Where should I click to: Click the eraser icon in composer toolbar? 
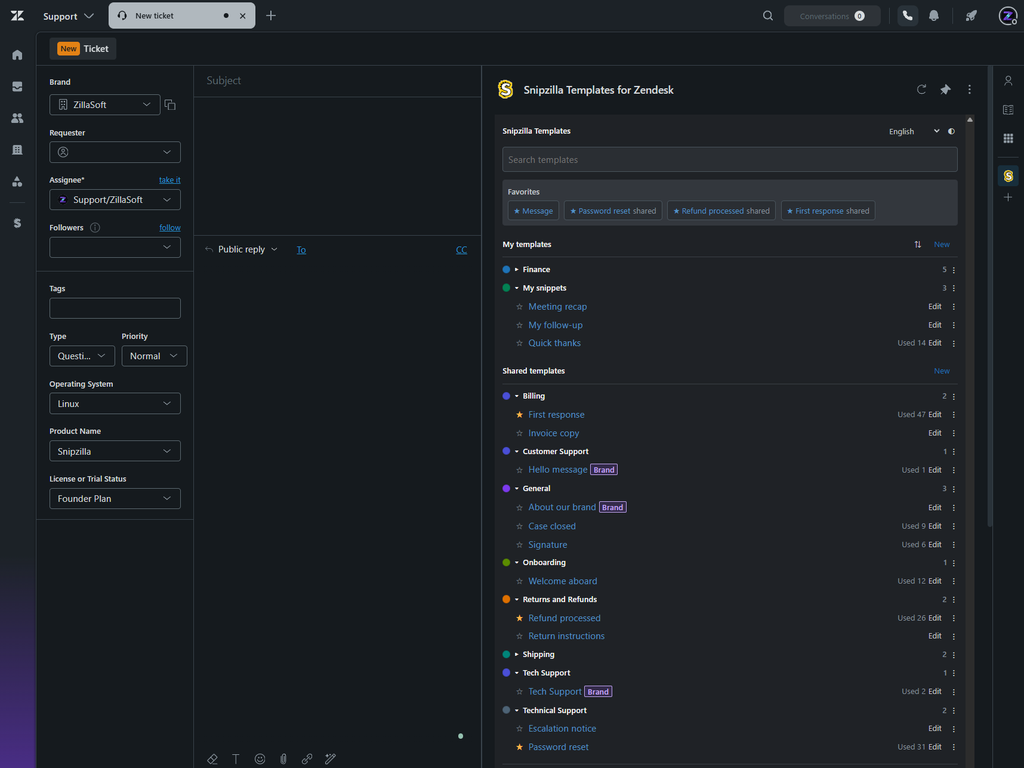point(212,759)
